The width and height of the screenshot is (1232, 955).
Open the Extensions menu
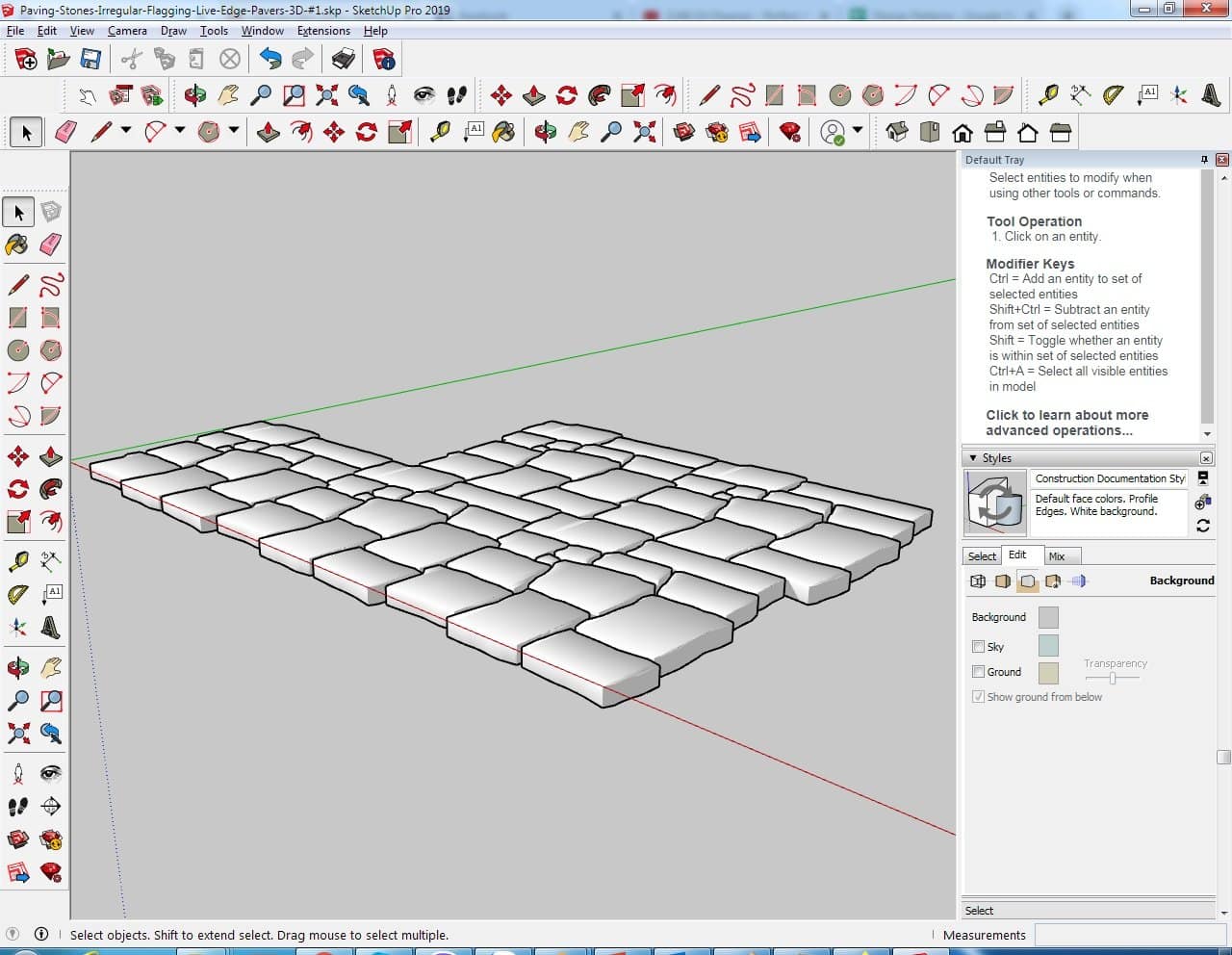[x=323, y=31]
